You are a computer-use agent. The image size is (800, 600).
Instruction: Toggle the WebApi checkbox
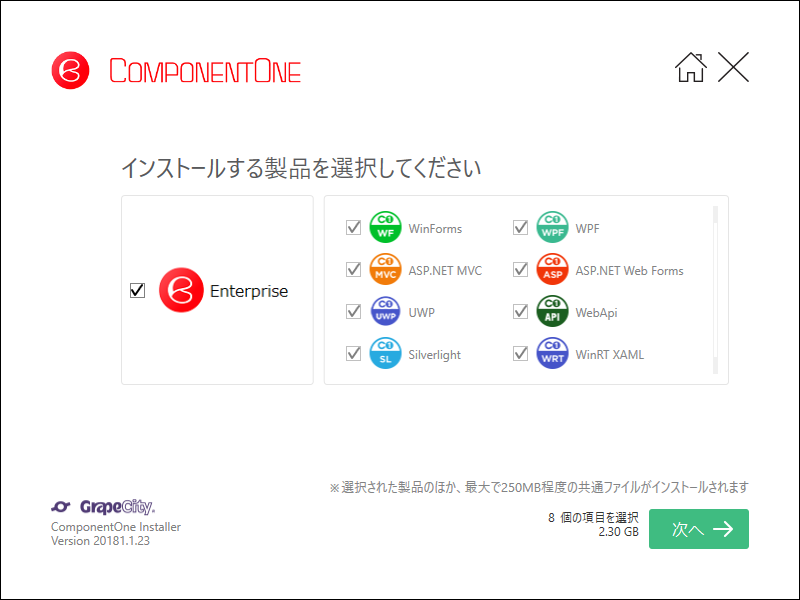click(x=520, y=311)
